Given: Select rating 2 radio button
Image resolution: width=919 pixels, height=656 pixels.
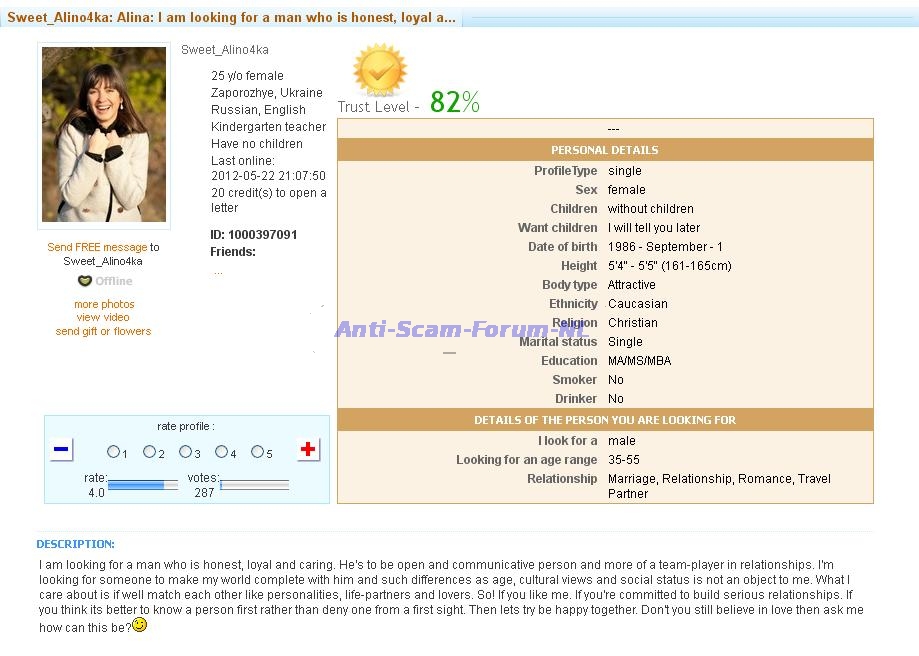Looking at the screenshot, I should 149,452.
